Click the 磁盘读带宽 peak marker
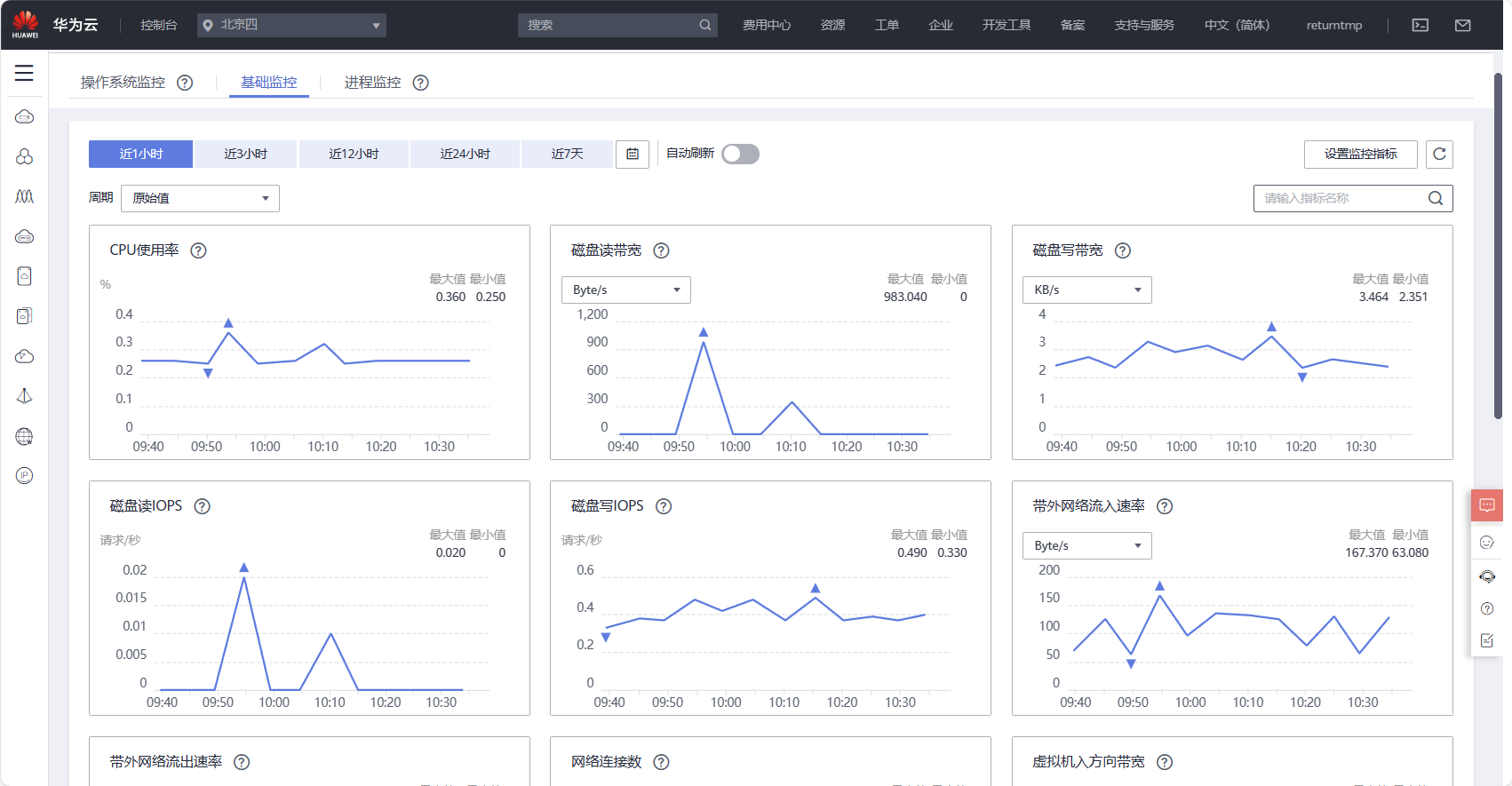This screenshot has height=786, width=1512. pos(704,332)
